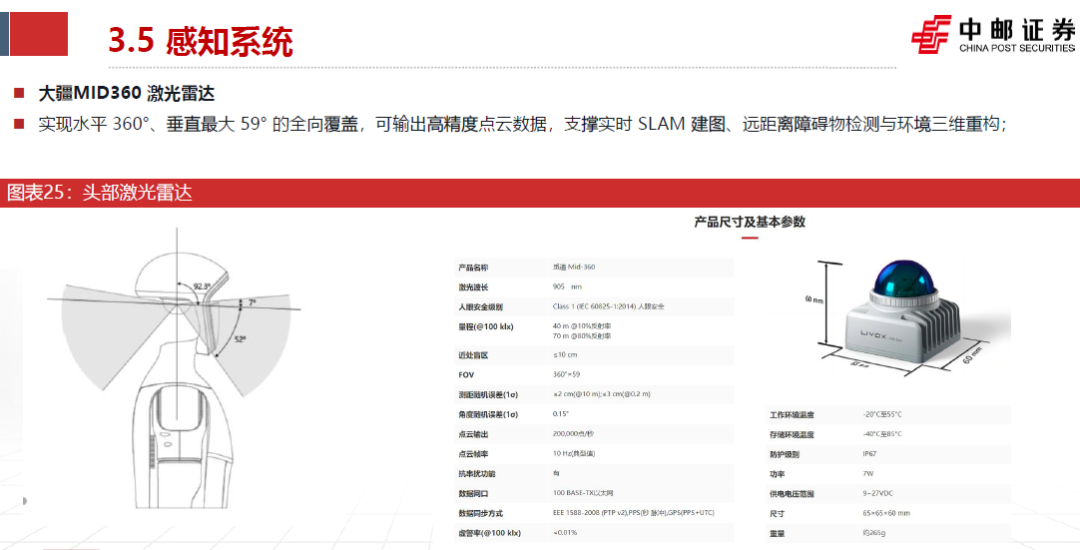The width and height of the screenshot is (1080, 550).
Task: Click the "9~27VDC" voltage value
Action: 878,494
